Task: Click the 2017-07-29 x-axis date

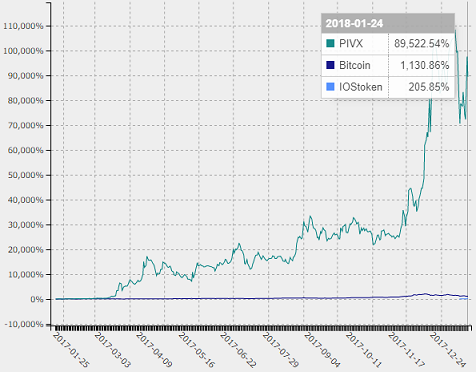Action: [x=280, y=350]
